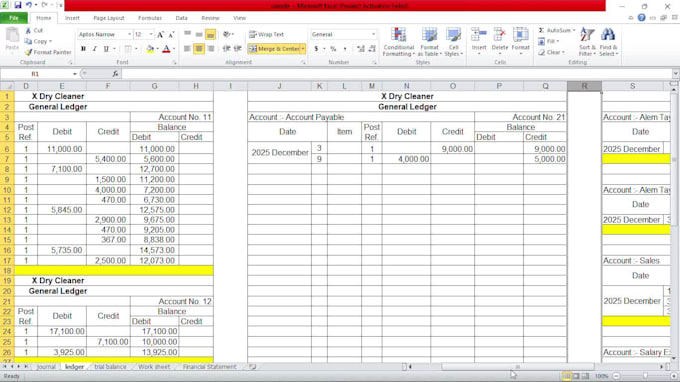680x382 pixels.
Task: Switch to the Data tab
Action: (181, 18)
